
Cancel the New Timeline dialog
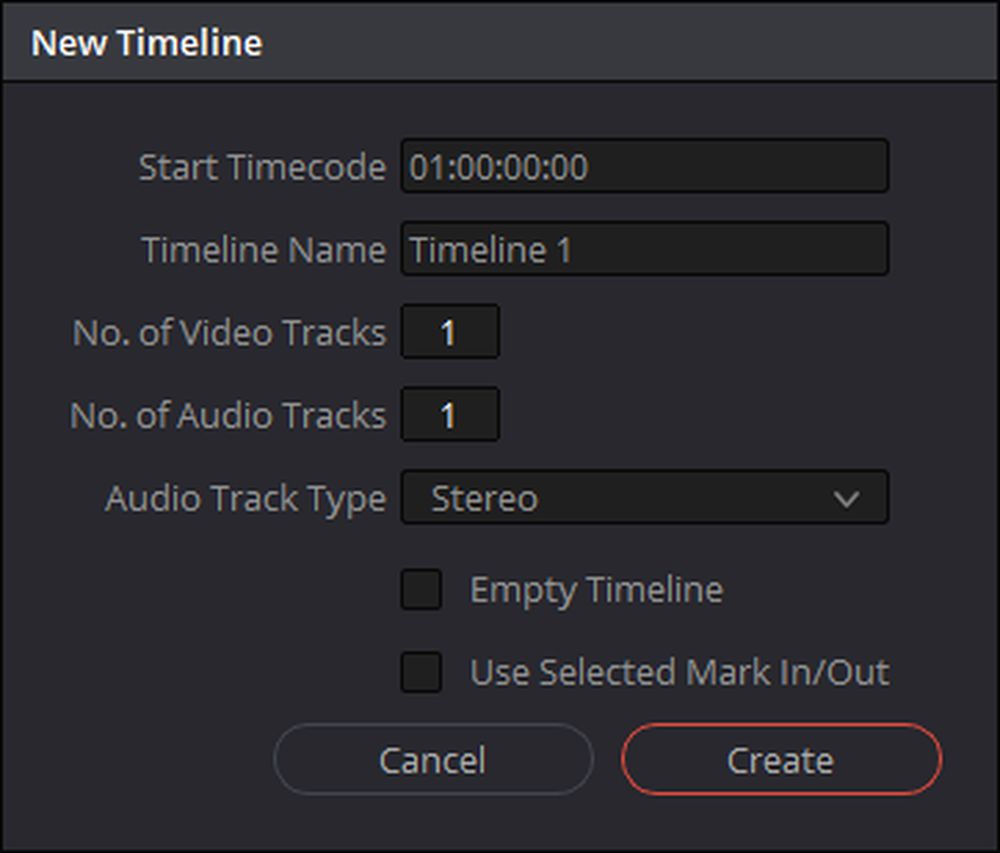click(434, 759)
